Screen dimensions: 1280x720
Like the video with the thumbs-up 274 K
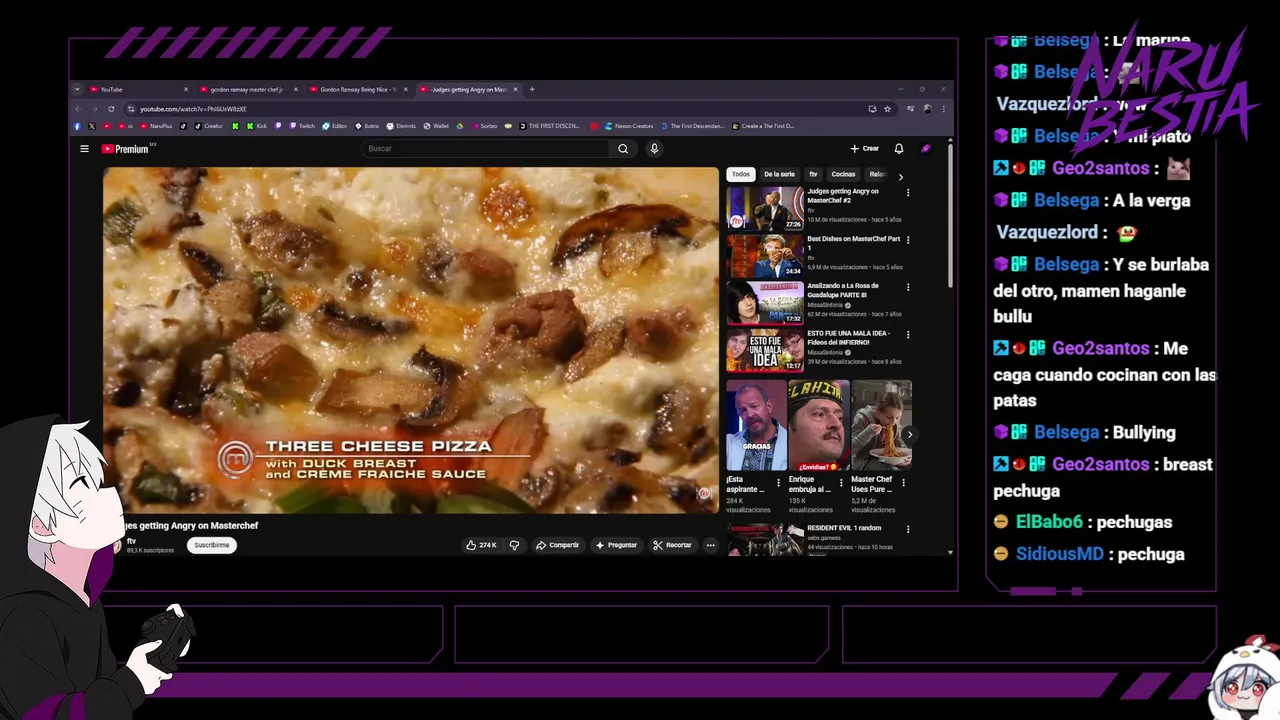tap(481, 545)
